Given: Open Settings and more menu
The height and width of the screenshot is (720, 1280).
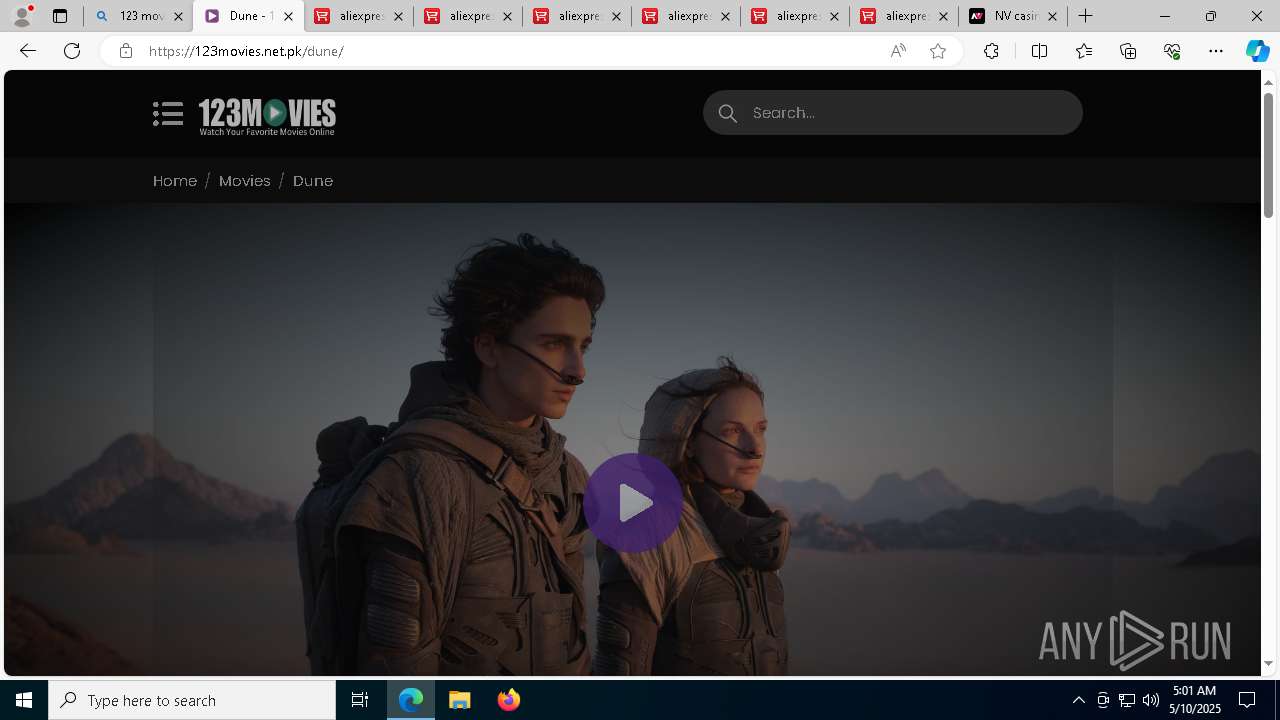Looking at the screenshot, I should tap(1216, 51).
